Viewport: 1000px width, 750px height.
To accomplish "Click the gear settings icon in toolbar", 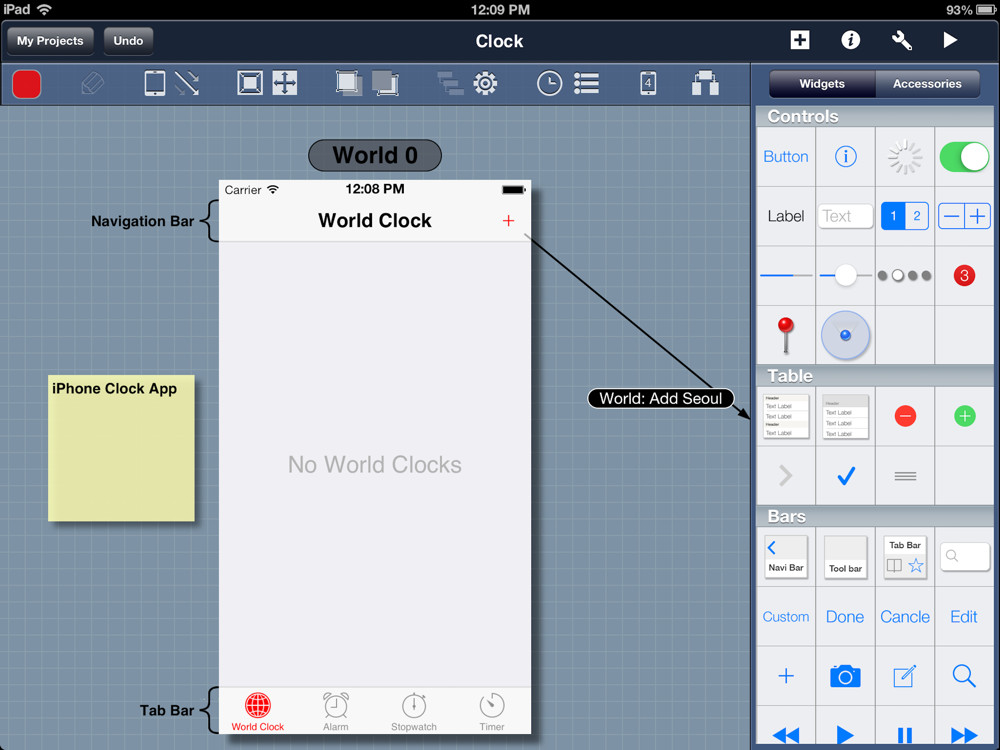I will coord(485,84).
